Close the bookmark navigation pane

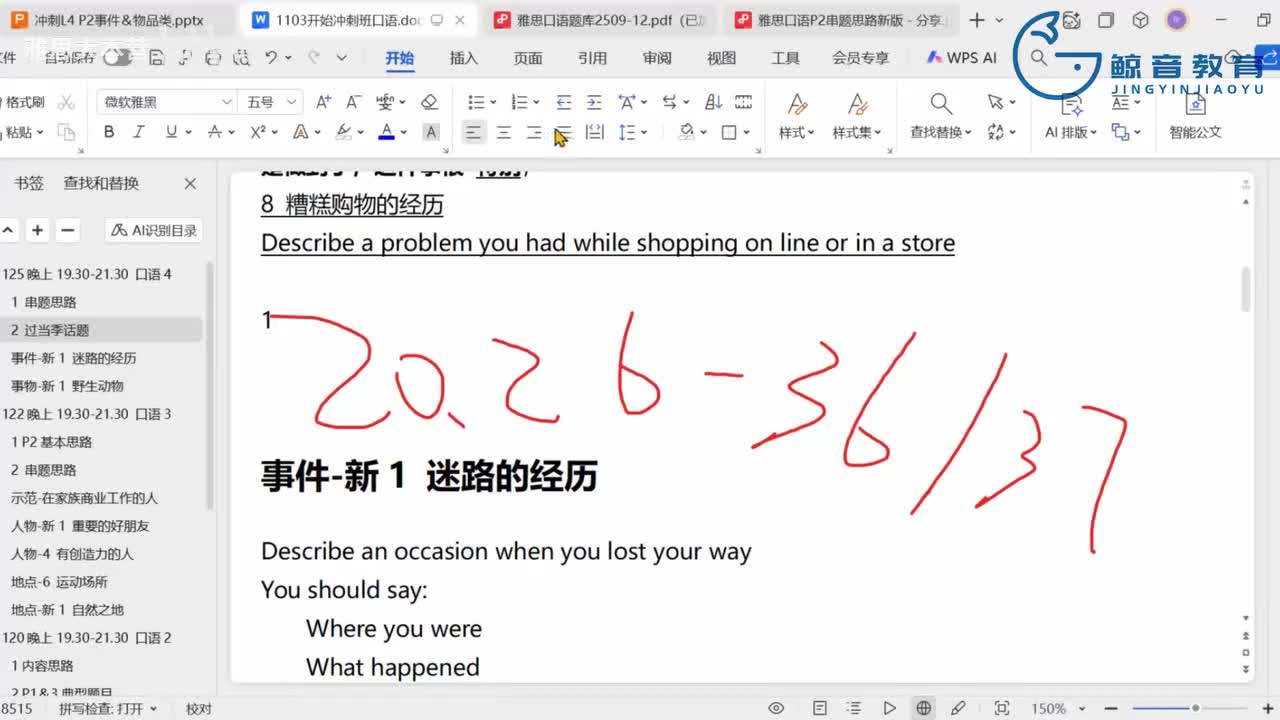[190, 183]
